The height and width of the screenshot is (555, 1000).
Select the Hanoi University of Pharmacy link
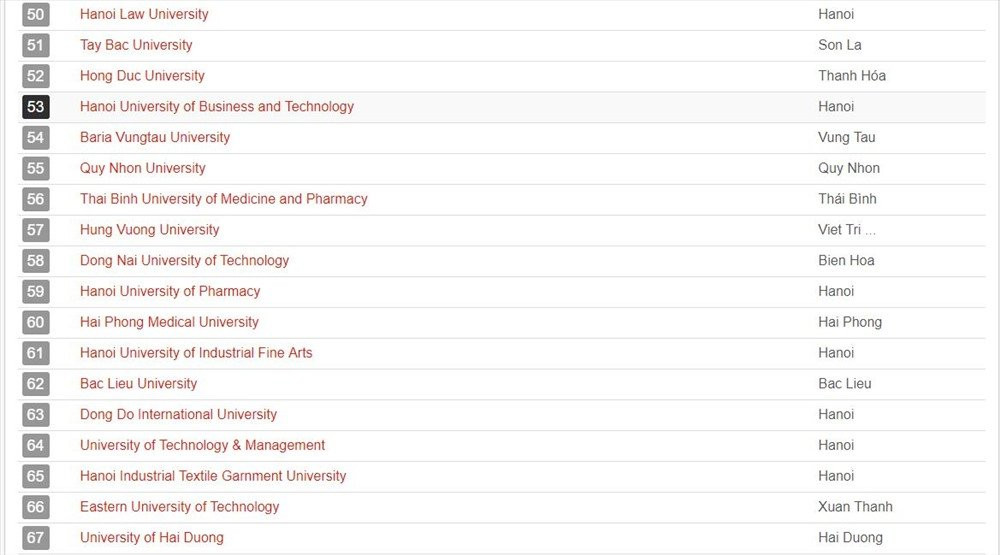pyautogui.click(x=170, y=291)
